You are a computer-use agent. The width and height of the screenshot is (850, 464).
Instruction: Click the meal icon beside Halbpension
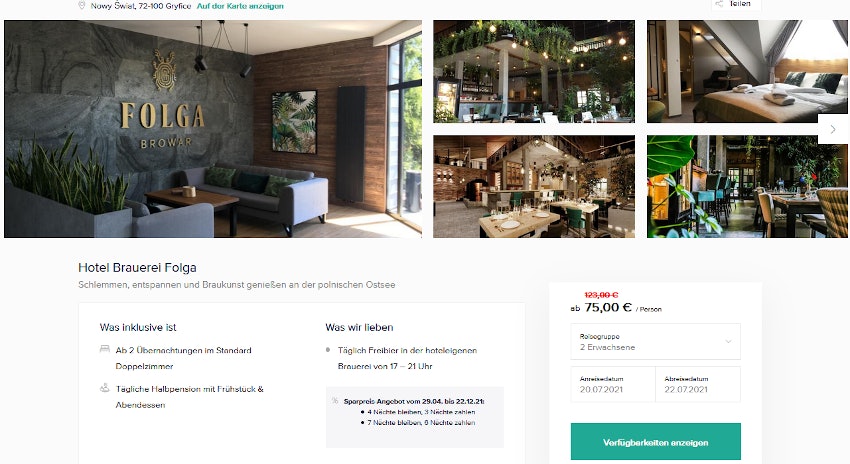pos(105,388)
